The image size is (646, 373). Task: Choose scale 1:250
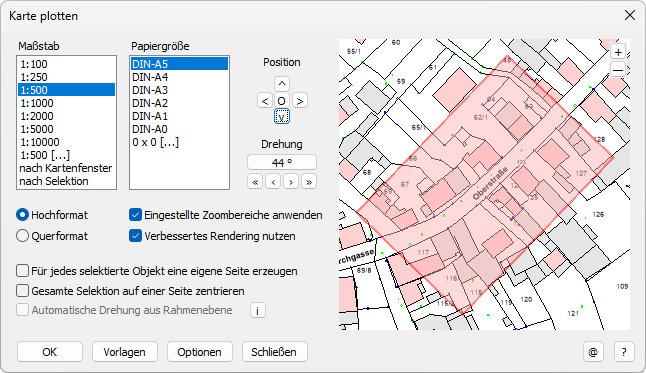(x=66, y=77)
